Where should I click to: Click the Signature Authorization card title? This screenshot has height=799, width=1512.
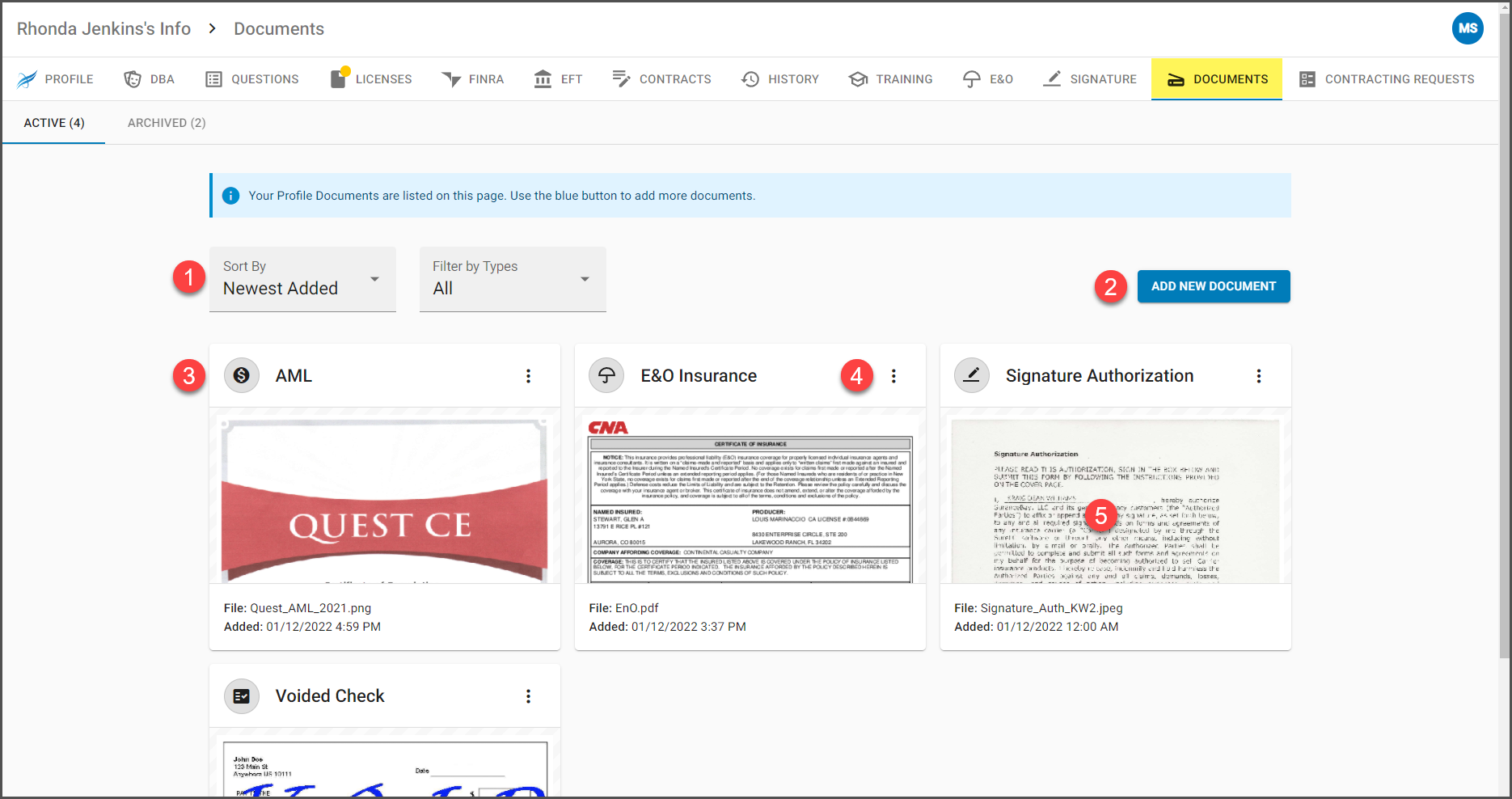1100,376
